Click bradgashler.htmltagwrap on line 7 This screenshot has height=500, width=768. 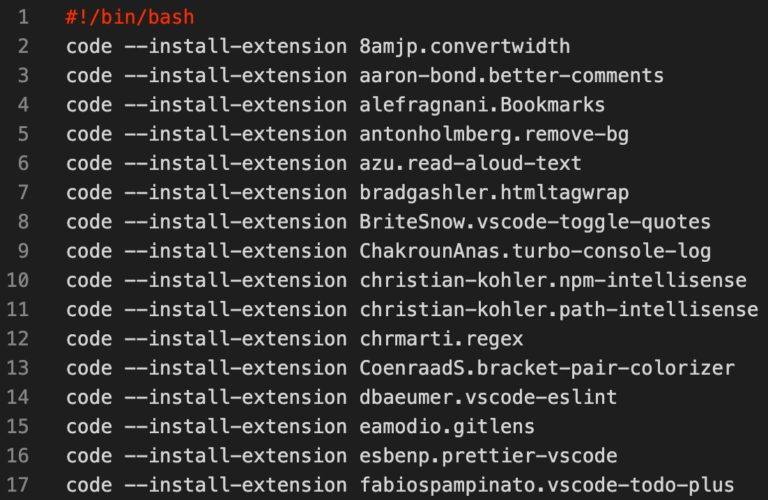point(494,193)
